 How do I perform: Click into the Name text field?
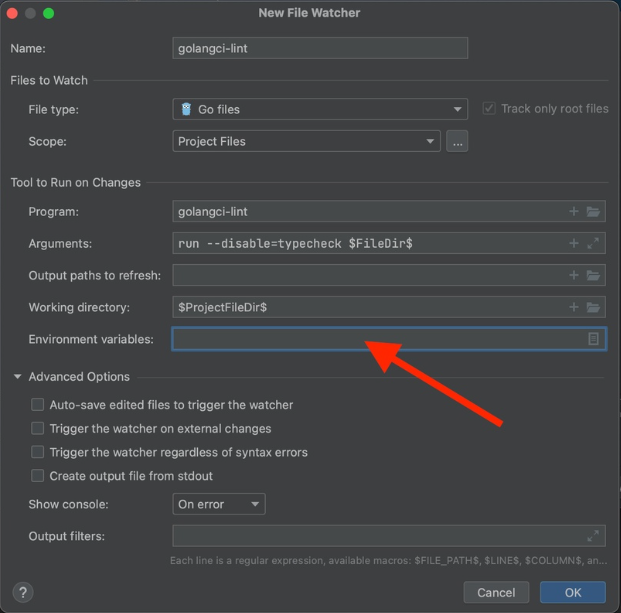click(x=320, y=48)
